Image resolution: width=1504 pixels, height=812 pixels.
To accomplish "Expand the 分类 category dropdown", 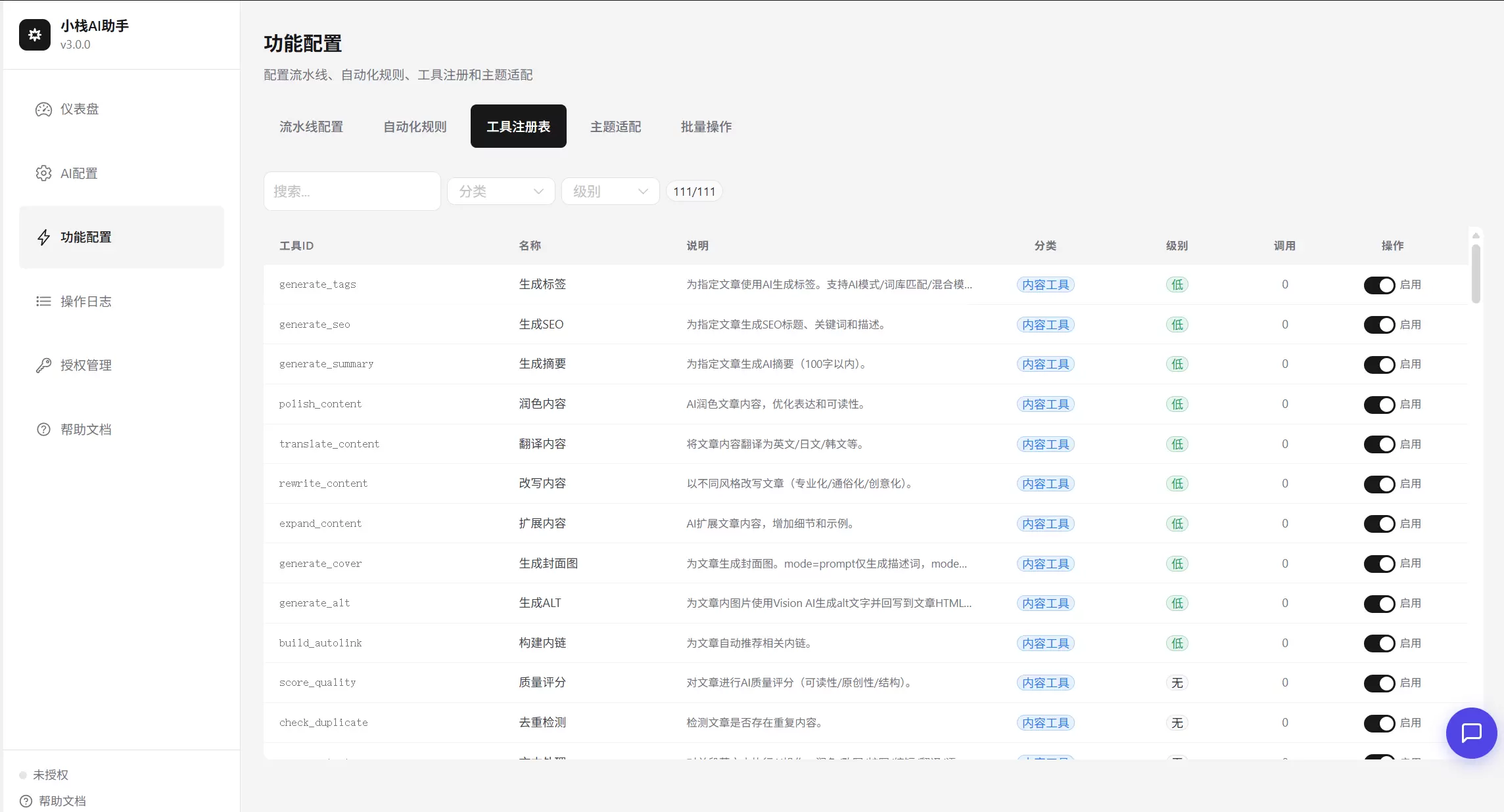I will point(502,191).
